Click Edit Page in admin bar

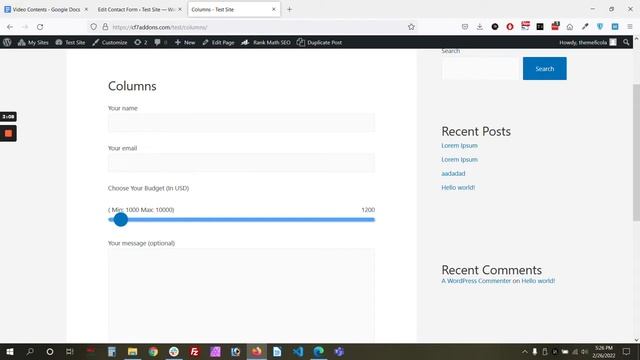pos(218,42)
